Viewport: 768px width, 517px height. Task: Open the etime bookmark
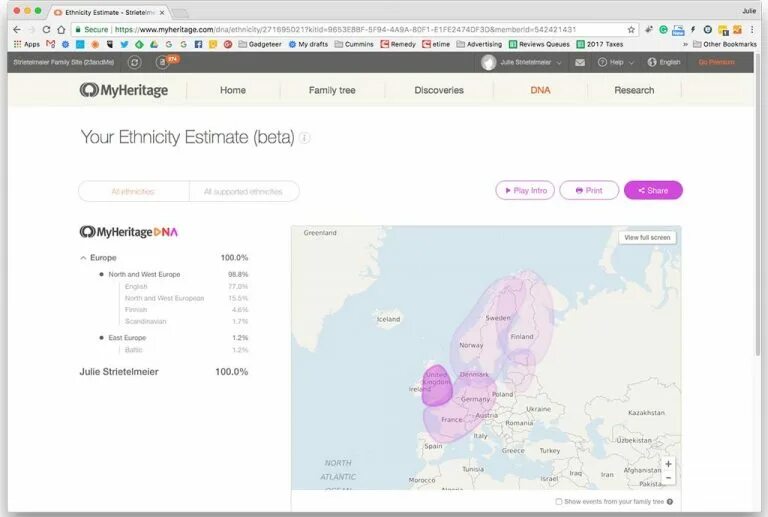point(436,44)
